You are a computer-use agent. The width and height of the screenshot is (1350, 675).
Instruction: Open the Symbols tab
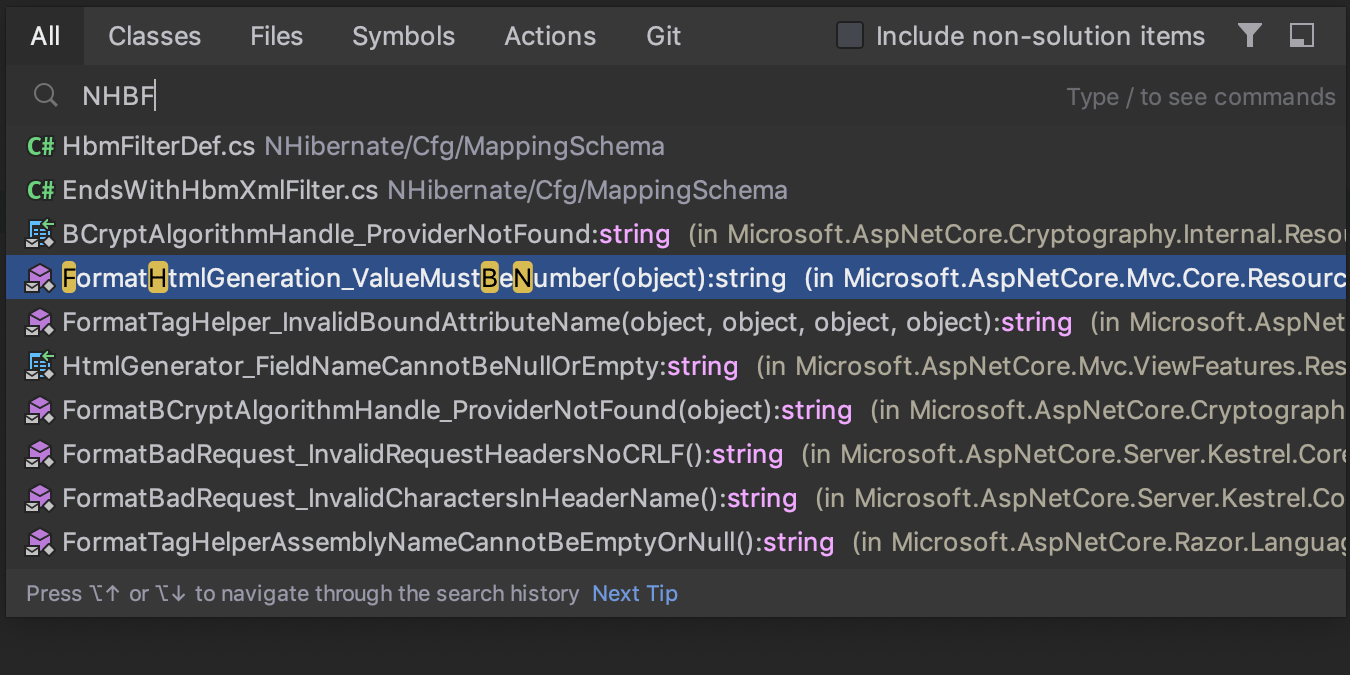click(403, 35)
